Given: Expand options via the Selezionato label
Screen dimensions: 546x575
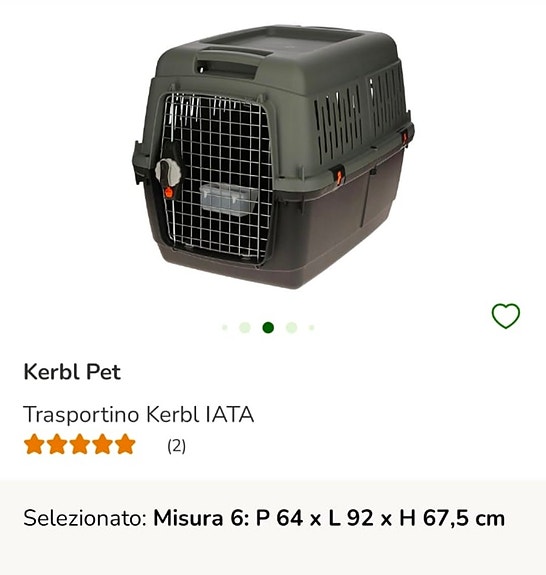Looking at the screenshot, I should [85, 518].
